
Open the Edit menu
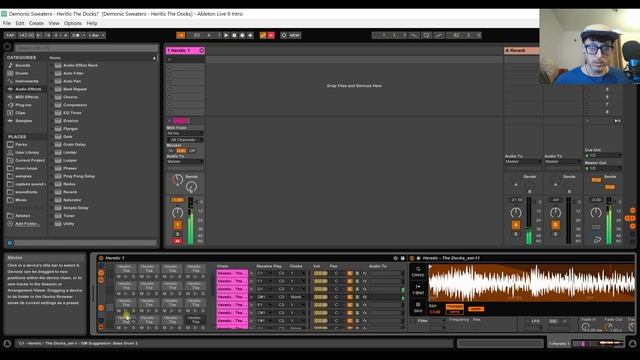click(x=20, y=23)
